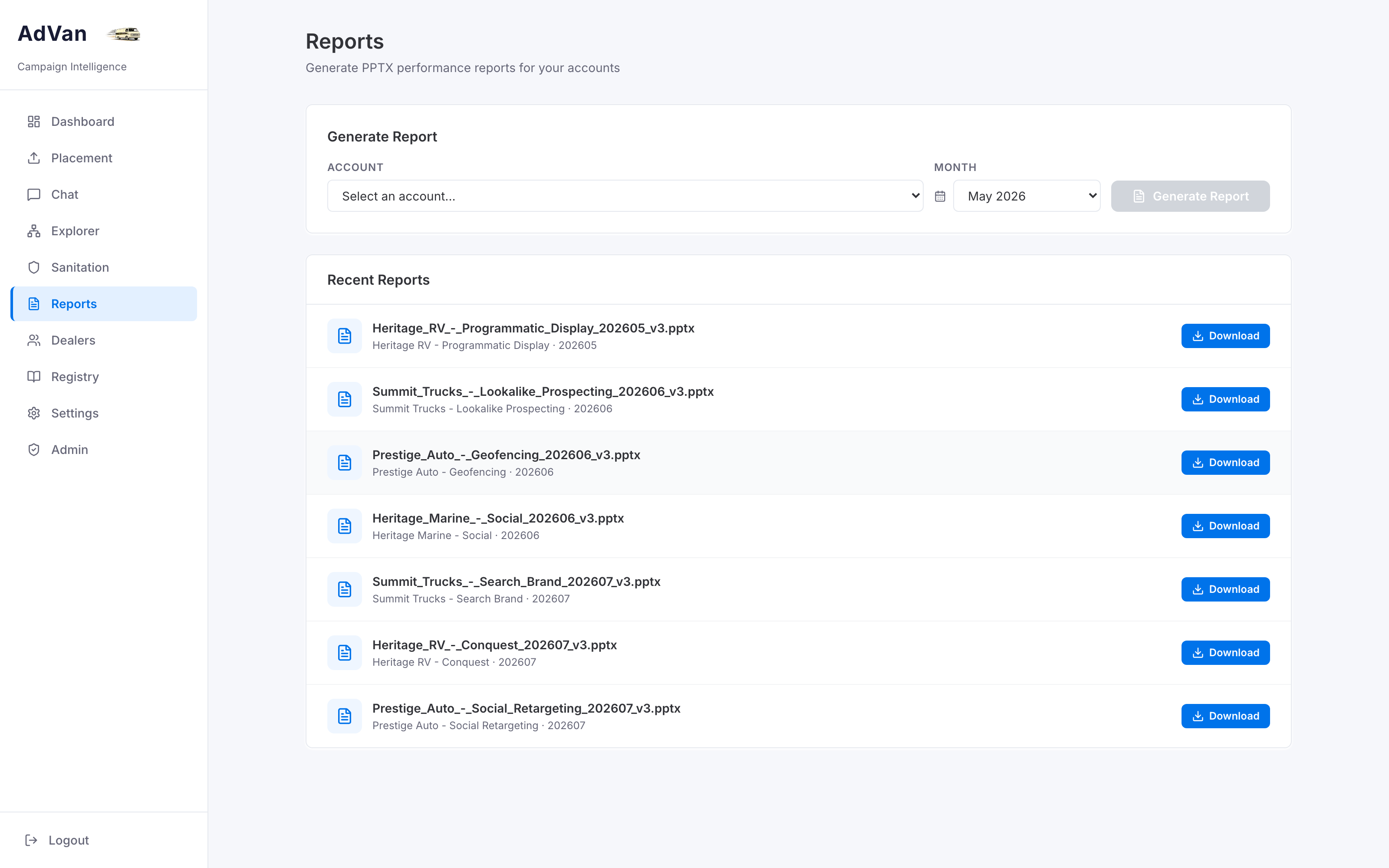Open the Chat section
Screen dimensions: 1389x868
(104, 194)
